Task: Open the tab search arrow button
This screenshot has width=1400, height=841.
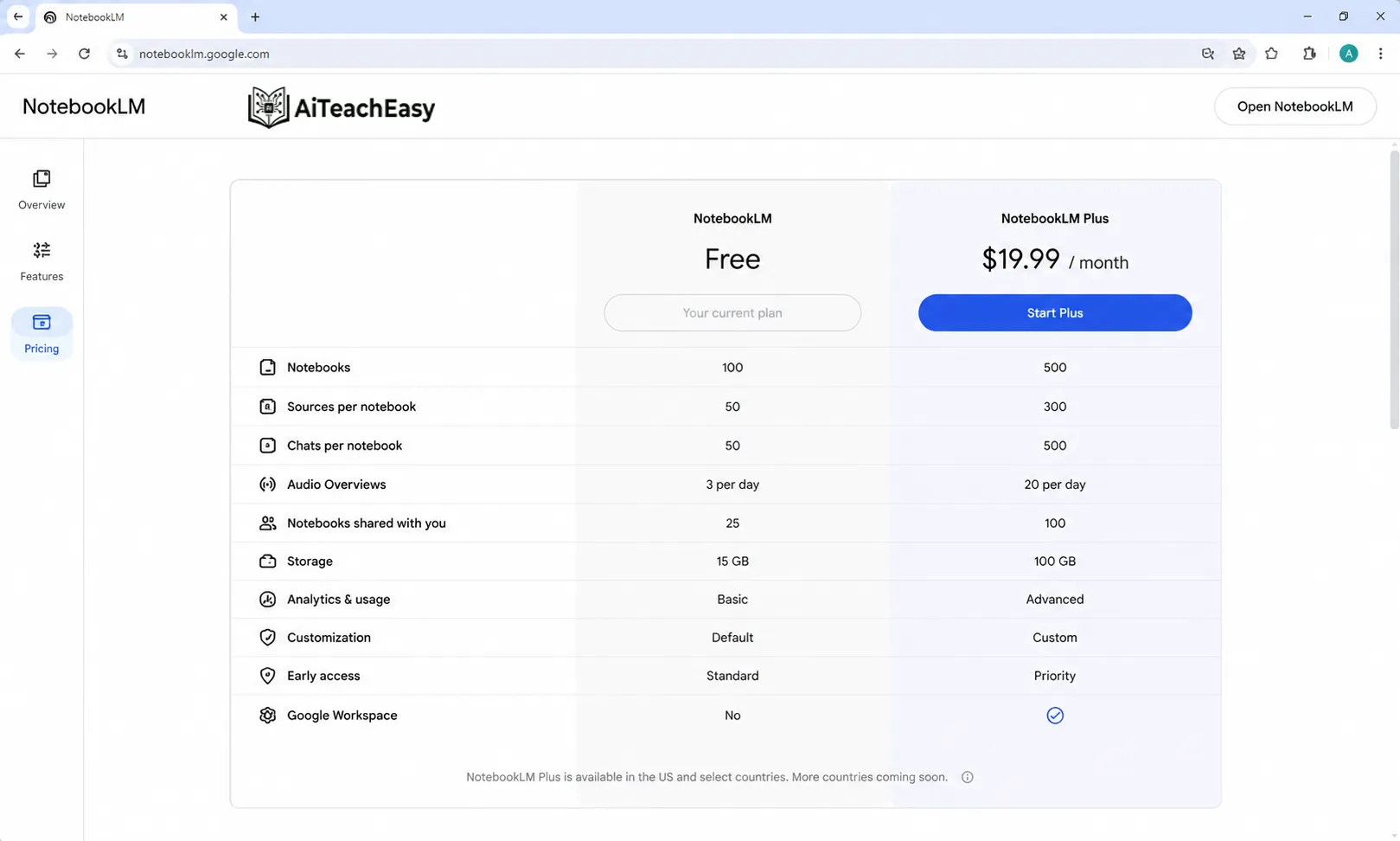Action: (17, 16)
